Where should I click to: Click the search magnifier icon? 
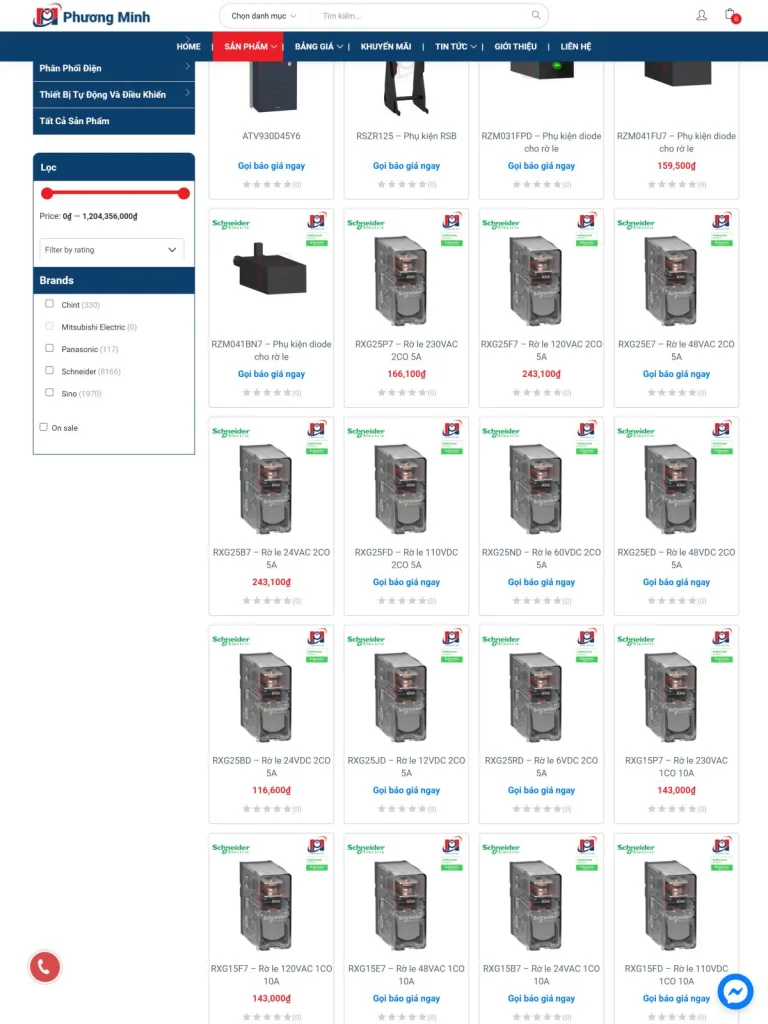(536, 15)
